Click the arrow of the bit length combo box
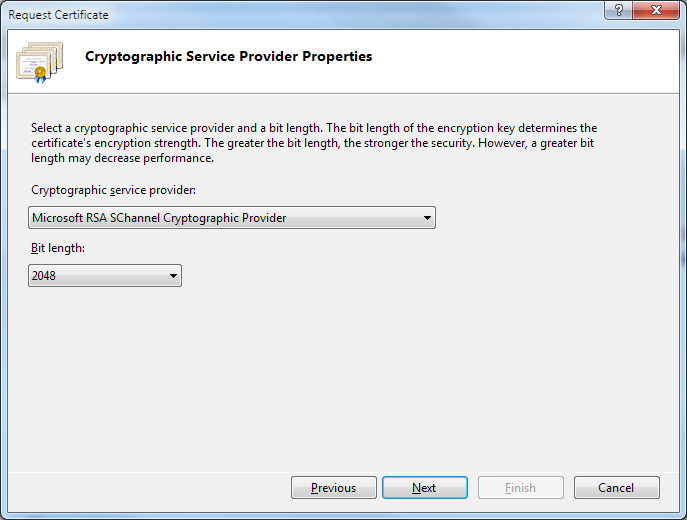The image size is (687, 520). 173,275
